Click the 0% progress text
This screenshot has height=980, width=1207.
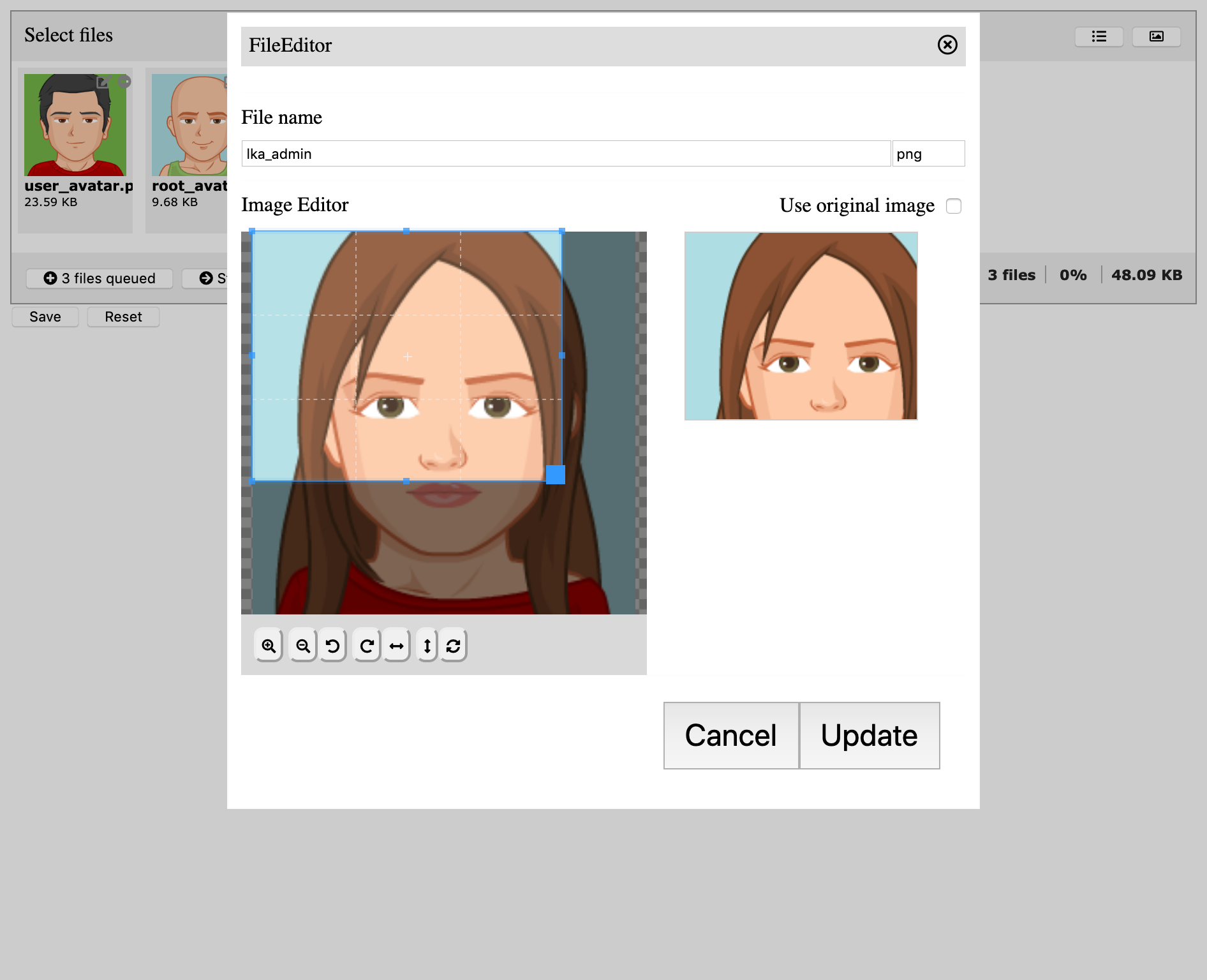pyautogui.click(x=1073, y=275)
